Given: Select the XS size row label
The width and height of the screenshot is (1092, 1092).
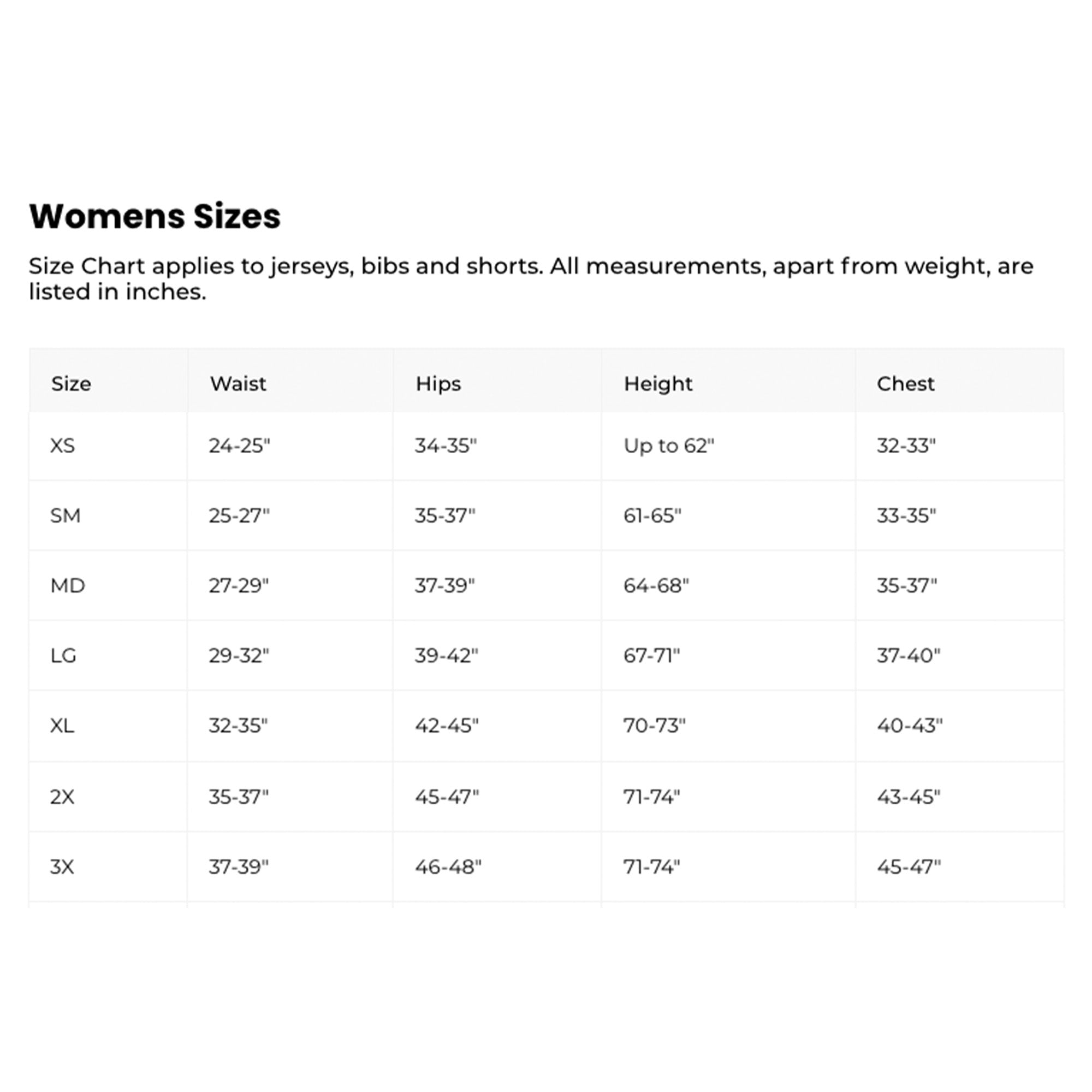Looking at the screenshot, I should [62, 446].
